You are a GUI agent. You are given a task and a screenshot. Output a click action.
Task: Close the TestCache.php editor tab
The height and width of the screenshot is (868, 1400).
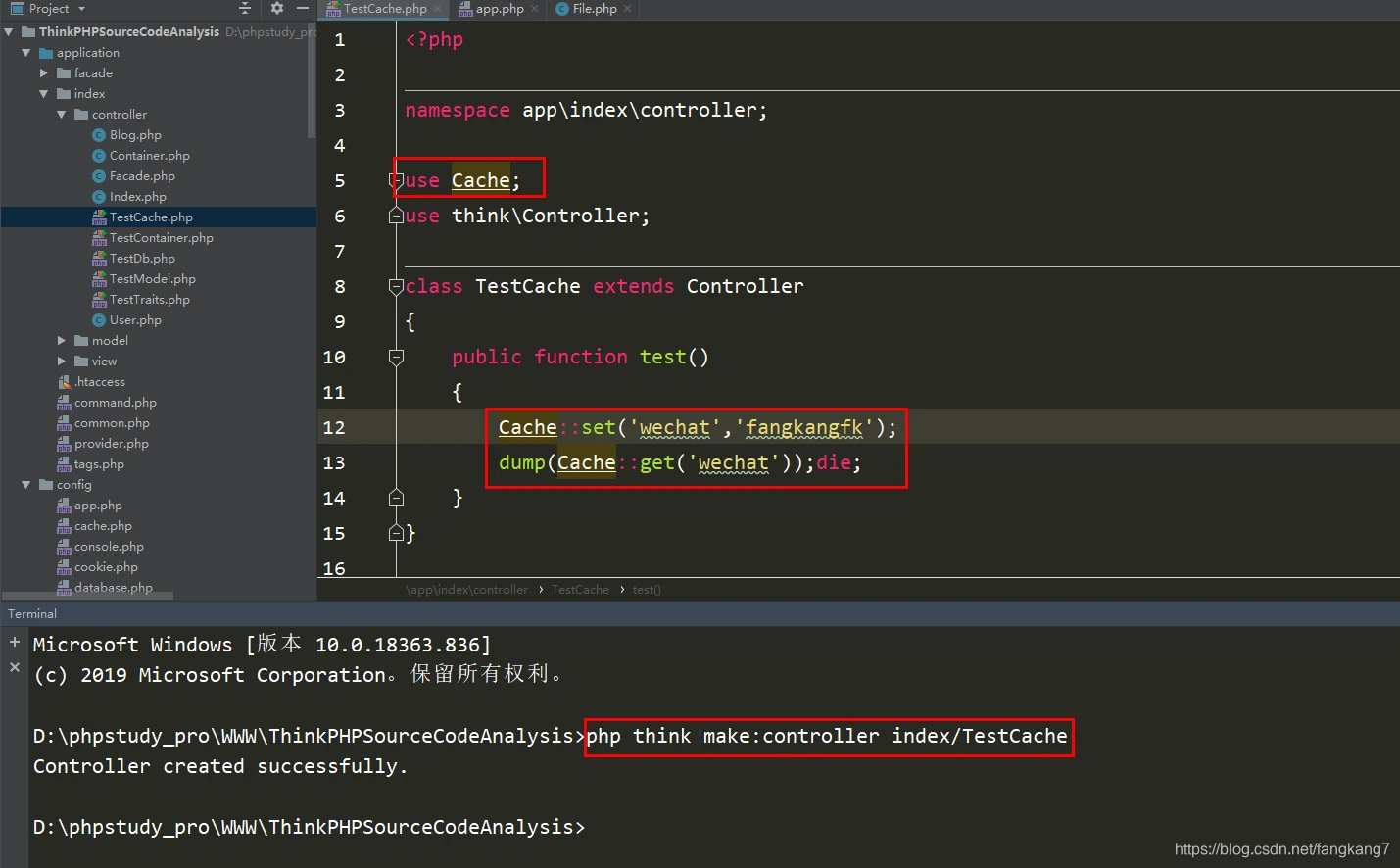[437, 9]
